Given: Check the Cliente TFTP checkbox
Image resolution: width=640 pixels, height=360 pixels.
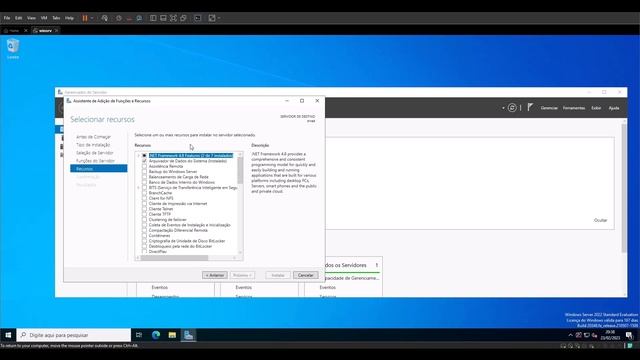Looking at the screenshot, I should pos(144,214).
